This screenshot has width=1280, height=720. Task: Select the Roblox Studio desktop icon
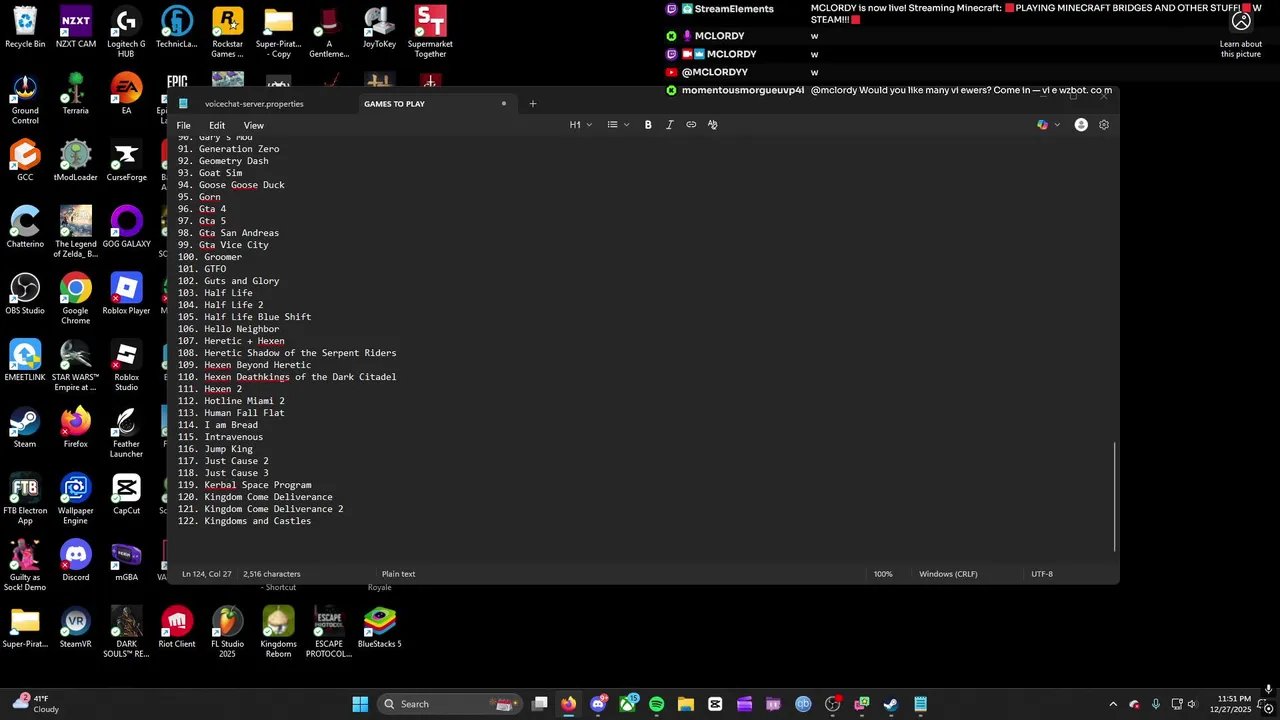pos(126,365)
